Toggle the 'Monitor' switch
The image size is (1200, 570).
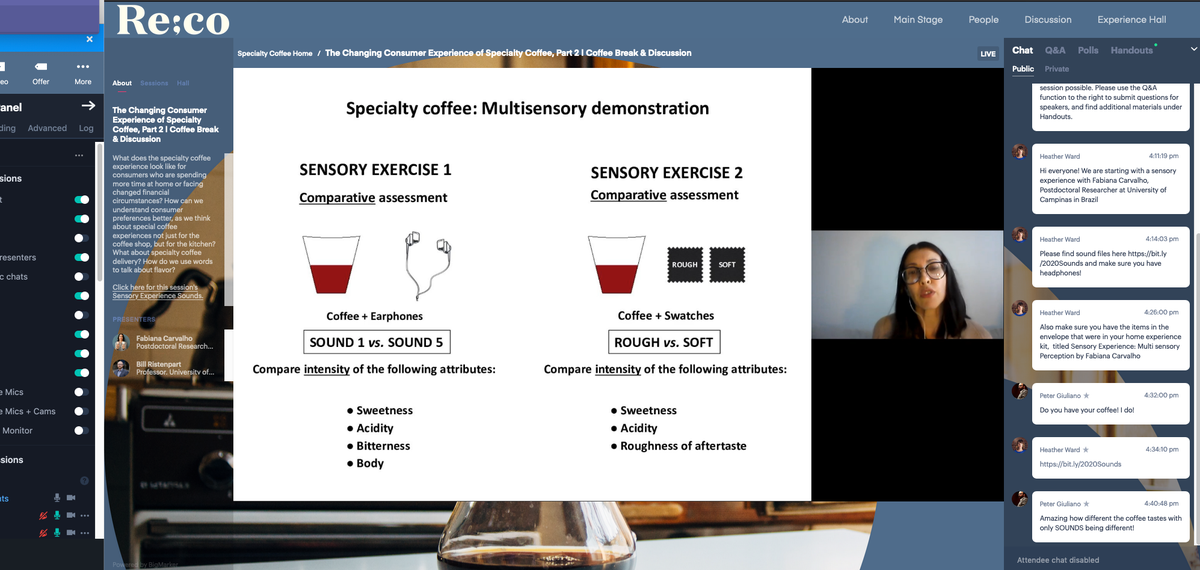(x=82, y=430)
